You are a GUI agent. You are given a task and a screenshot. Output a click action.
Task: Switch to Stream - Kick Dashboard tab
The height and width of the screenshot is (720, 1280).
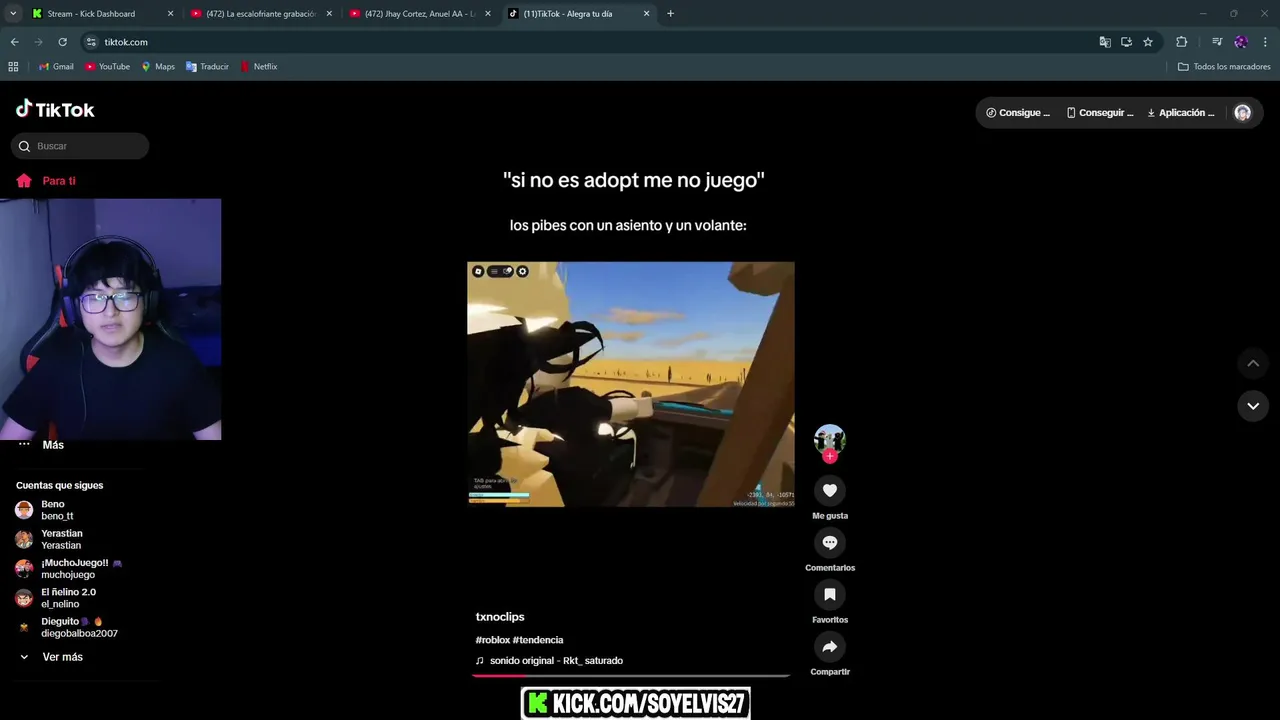click(102, 14)
